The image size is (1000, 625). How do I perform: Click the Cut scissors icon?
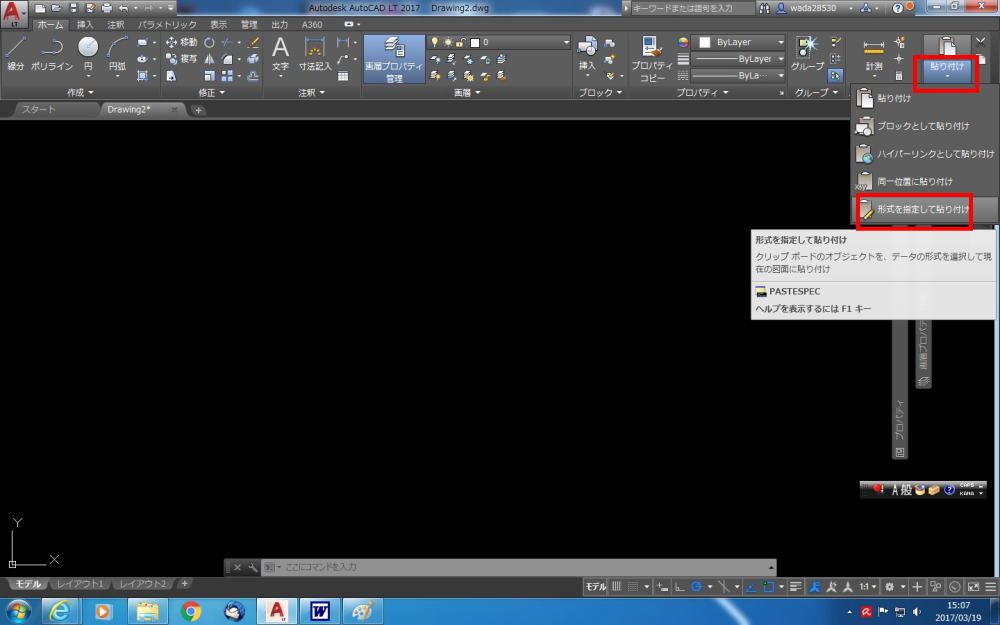(980, 42)
